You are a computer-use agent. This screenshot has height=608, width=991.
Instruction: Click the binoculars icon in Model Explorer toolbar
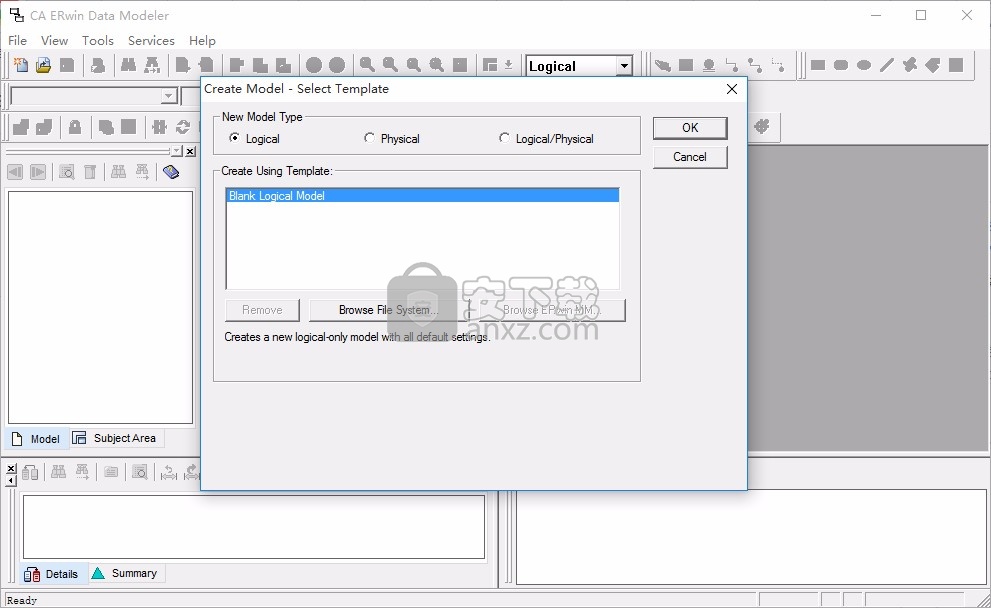tap(118, 172)
